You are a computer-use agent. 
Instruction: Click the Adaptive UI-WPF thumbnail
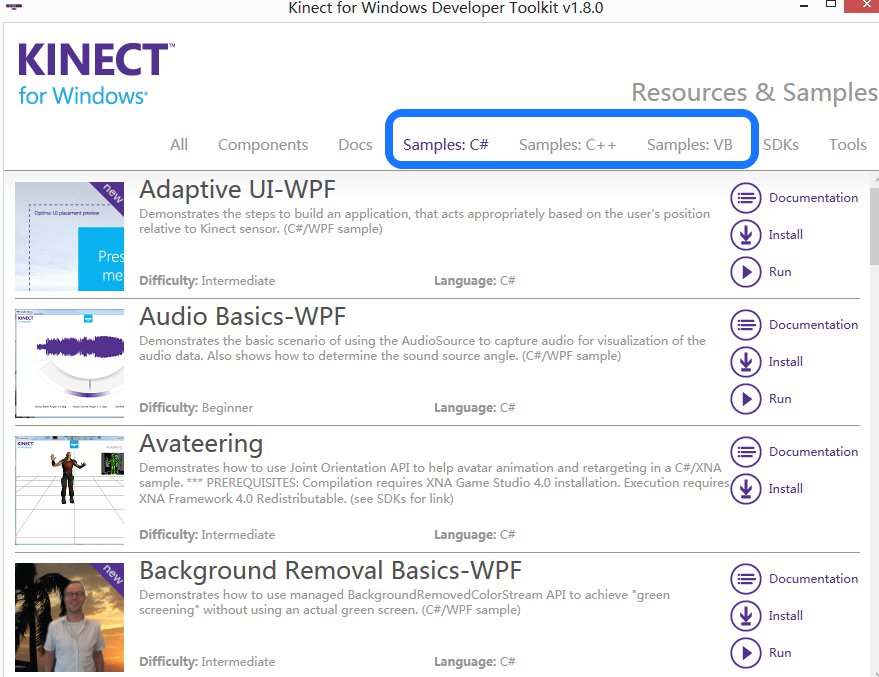(70, 237)
